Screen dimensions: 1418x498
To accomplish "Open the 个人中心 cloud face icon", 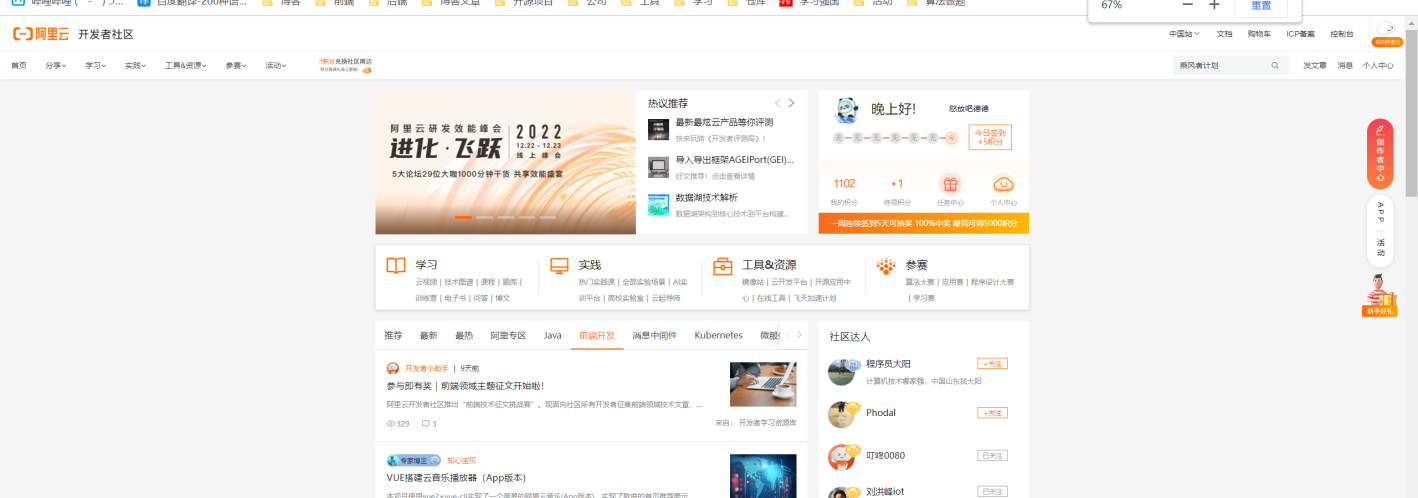I will [1003, 184].
